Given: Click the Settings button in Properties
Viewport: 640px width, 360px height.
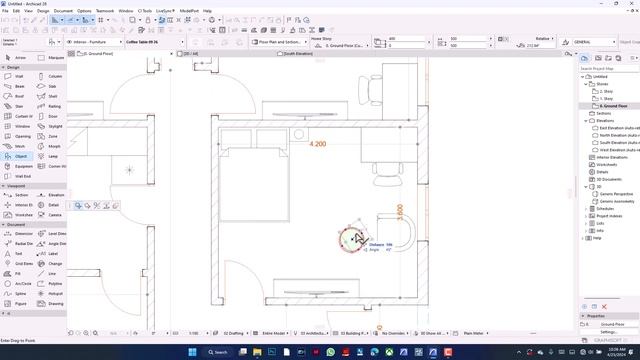Looking at the screenshot, I should click(609, 332).
